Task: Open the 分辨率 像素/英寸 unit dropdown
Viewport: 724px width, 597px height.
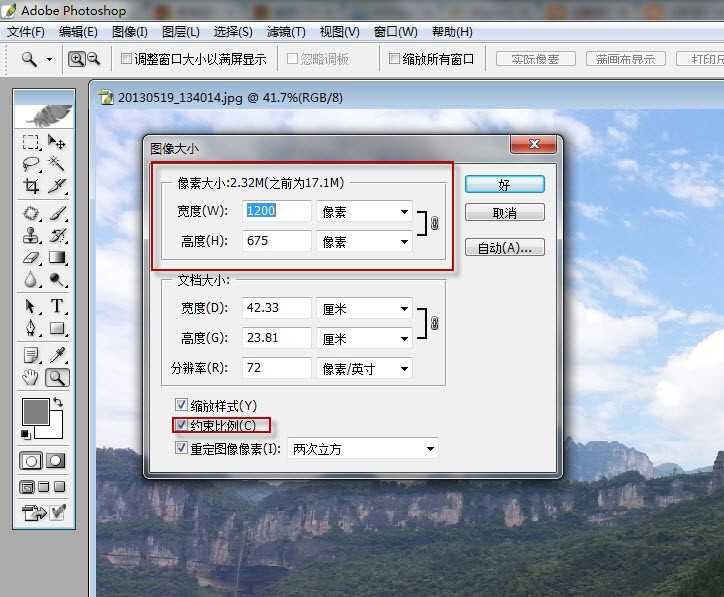Action: pyautogui.click(x=364, y=368)
